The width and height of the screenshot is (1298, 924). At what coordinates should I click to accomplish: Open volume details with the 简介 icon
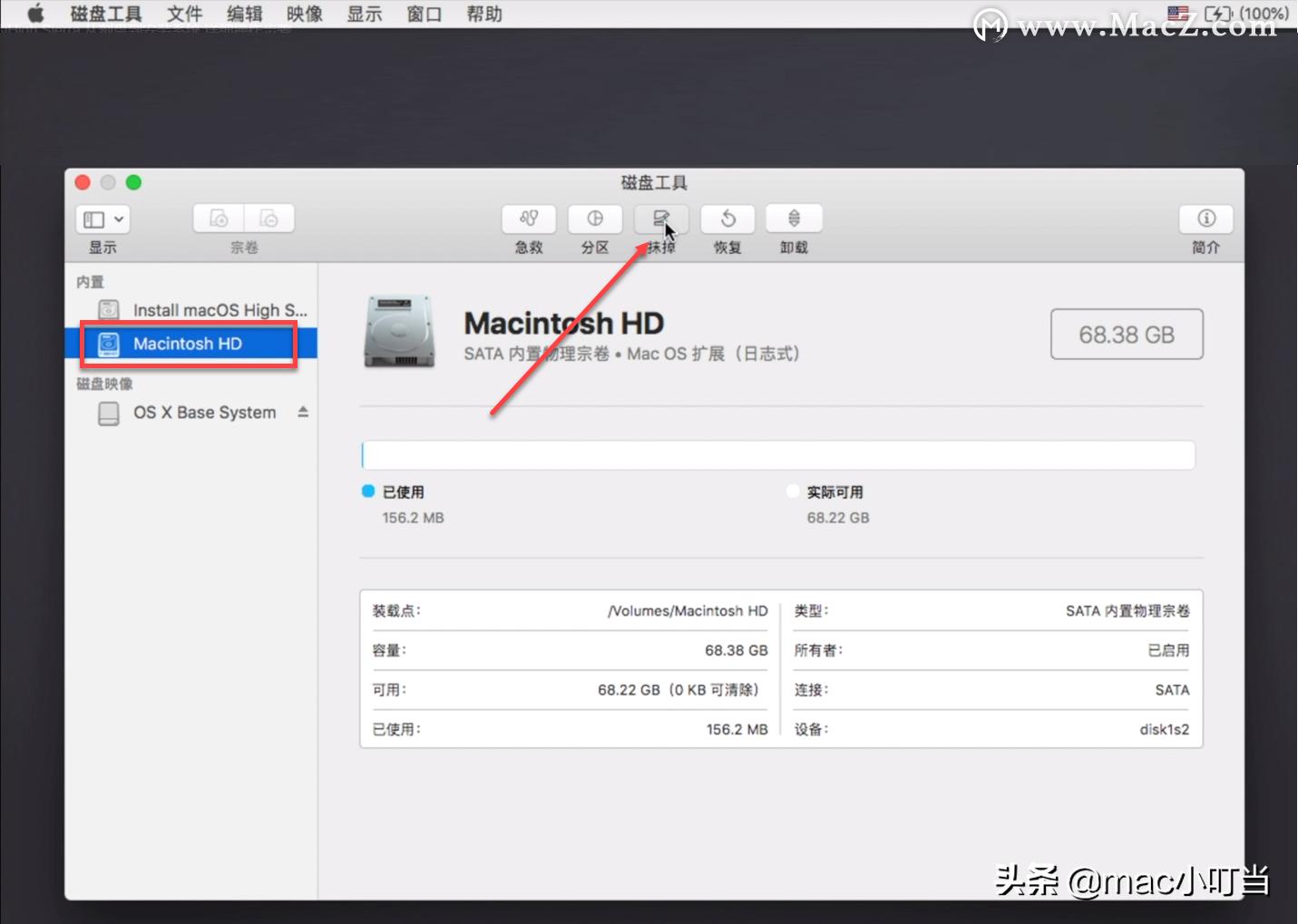[1205, 219]
